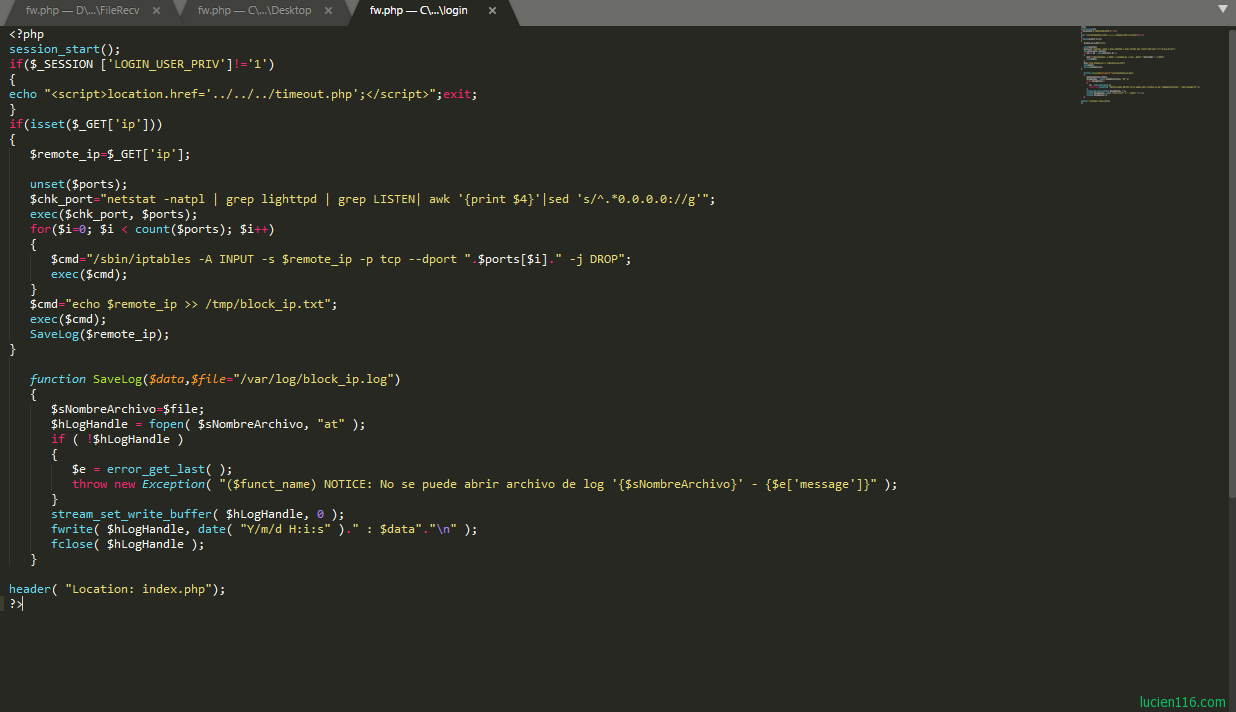Click the netstat command string line
This screenshot has width=1236, height=712.
[372, 199]
